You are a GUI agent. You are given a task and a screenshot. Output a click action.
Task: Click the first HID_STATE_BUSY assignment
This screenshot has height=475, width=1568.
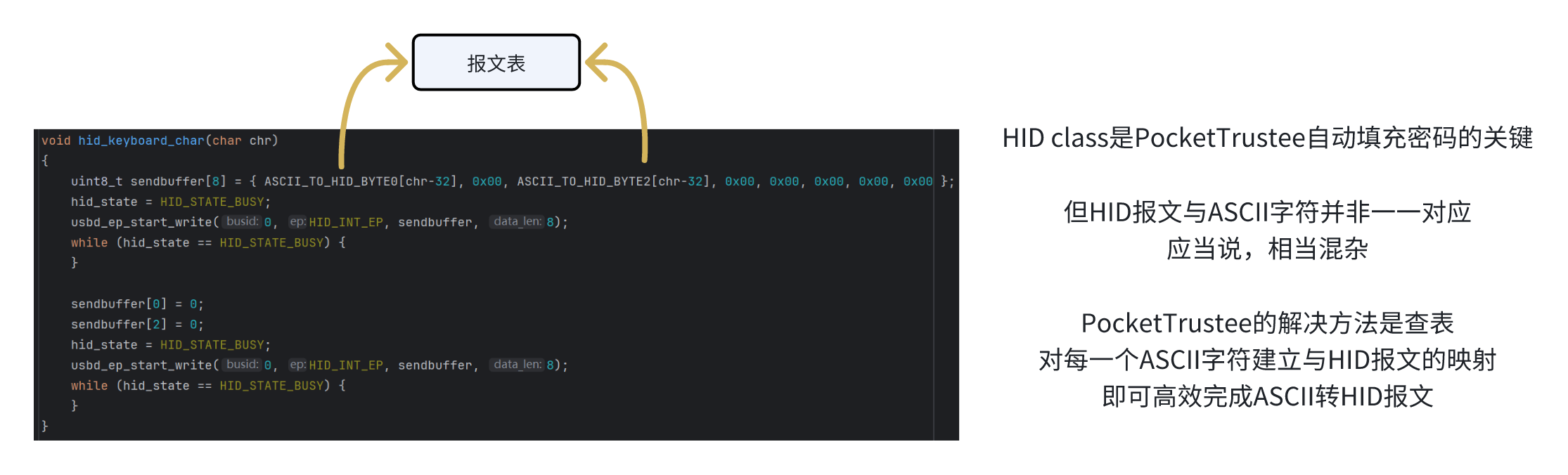click(x=171, y=202)
